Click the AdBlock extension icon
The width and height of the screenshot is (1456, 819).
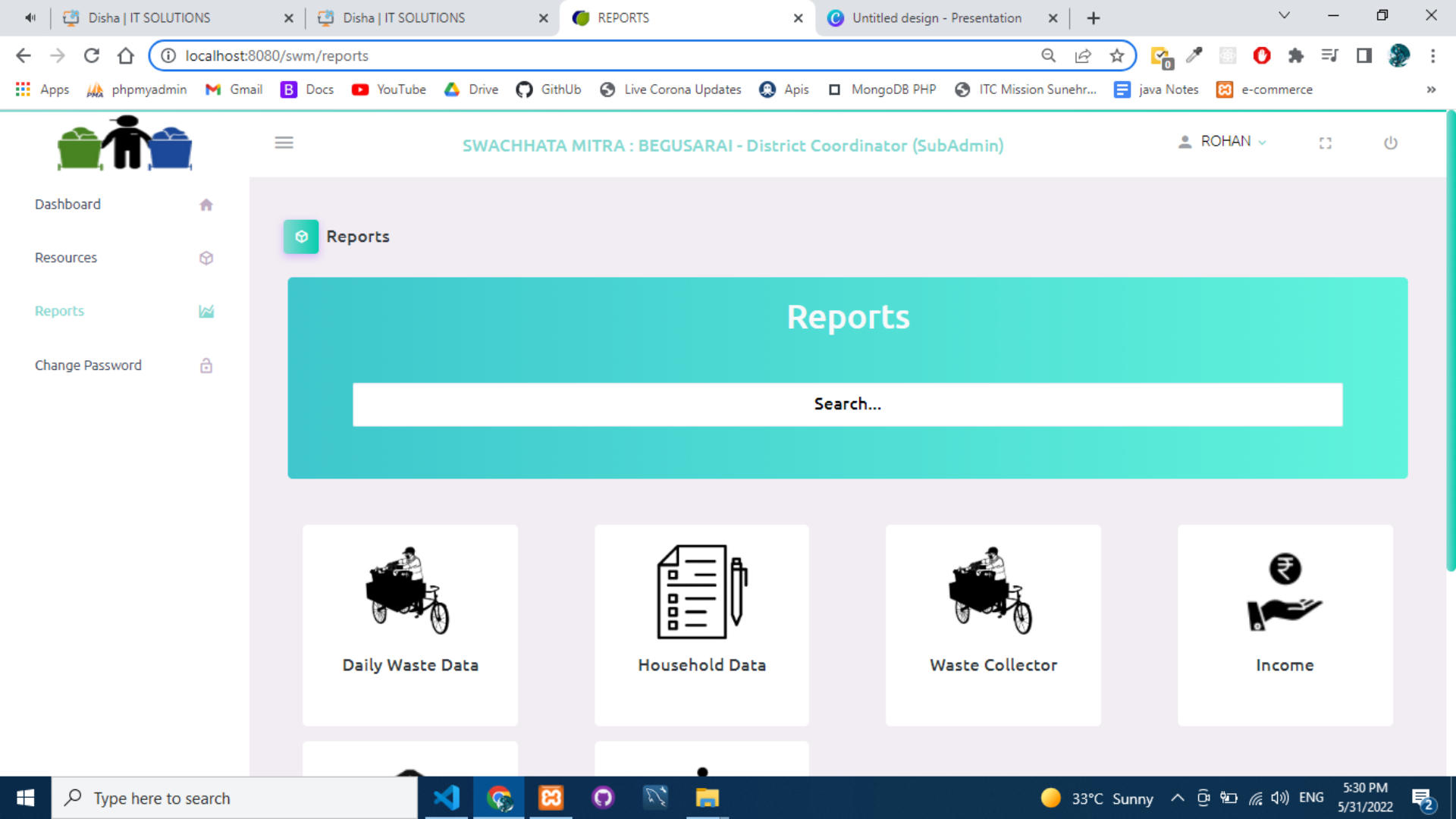(x=1261, y=55)
